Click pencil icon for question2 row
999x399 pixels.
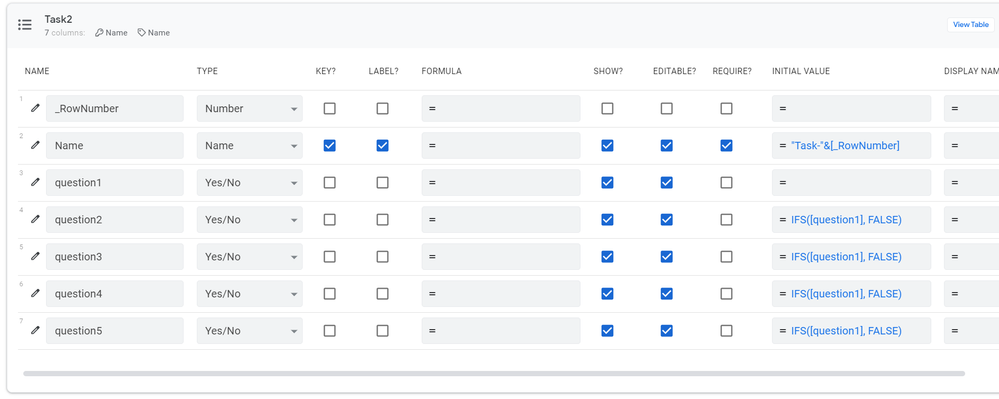(36, 219)
